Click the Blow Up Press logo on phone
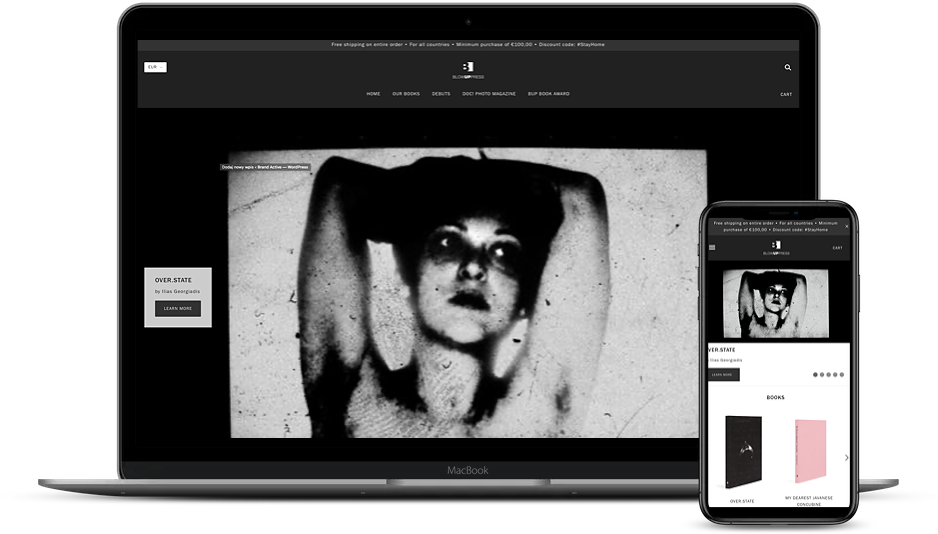Image resolution: width=938 pixels, height=534 pixels. [x=776, y=248]
